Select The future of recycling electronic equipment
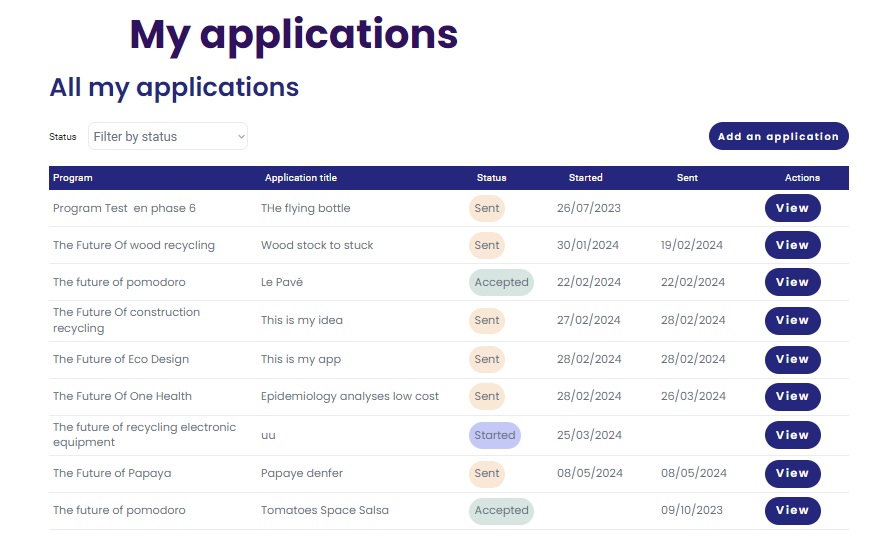 click(x=144, y=435)
